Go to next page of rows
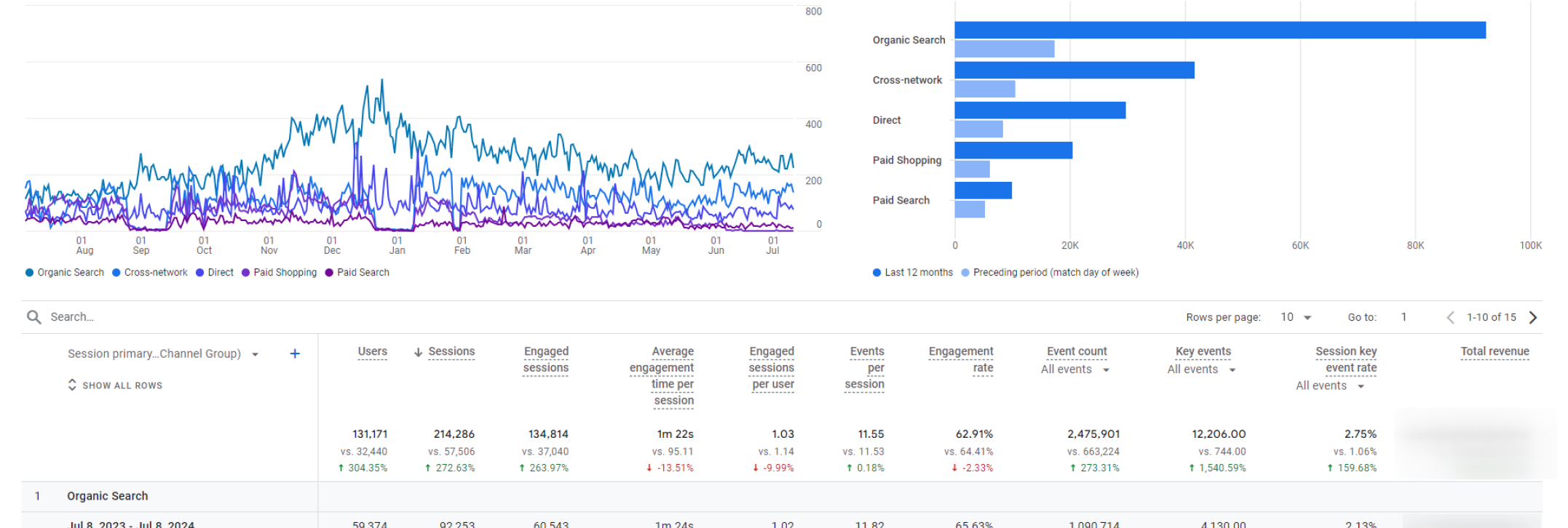The image size is (1568, 528). coord(1533,317)
